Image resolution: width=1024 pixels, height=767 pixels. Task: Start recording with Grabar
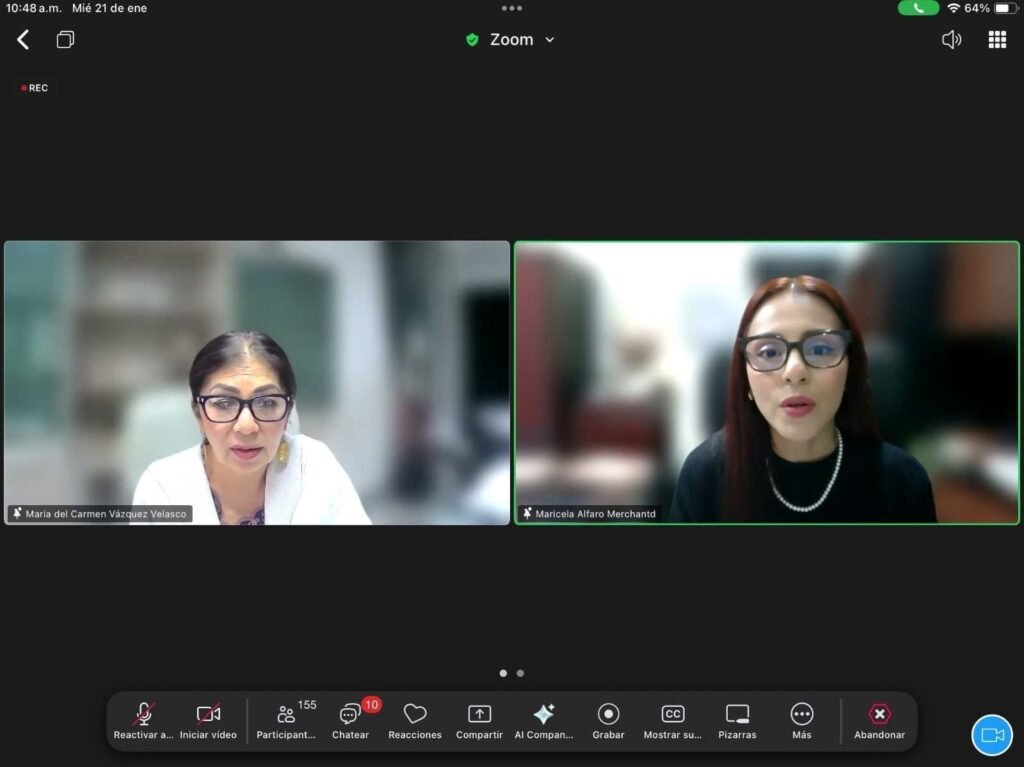tap(608, 720)
